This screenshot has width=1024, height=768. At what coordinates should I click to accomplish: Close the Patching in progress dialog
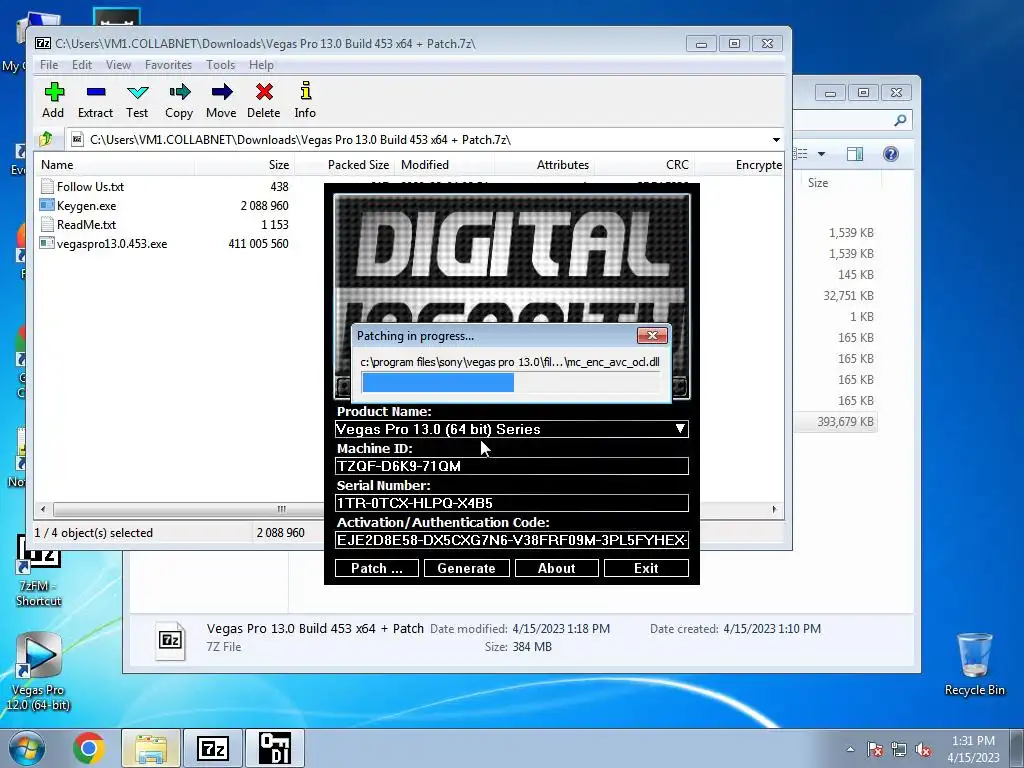click(x=652, y=336)
